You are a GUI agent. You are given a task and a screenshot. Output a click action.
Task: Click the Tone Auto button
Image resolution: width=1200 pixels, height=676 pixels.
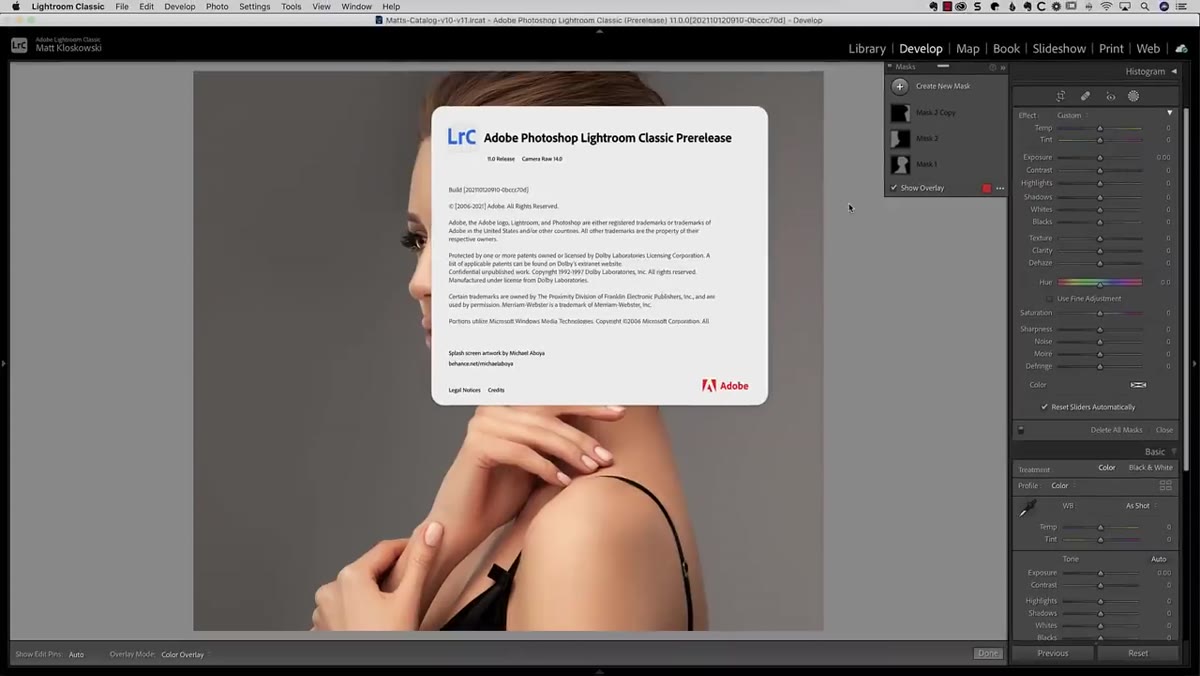1158,559
